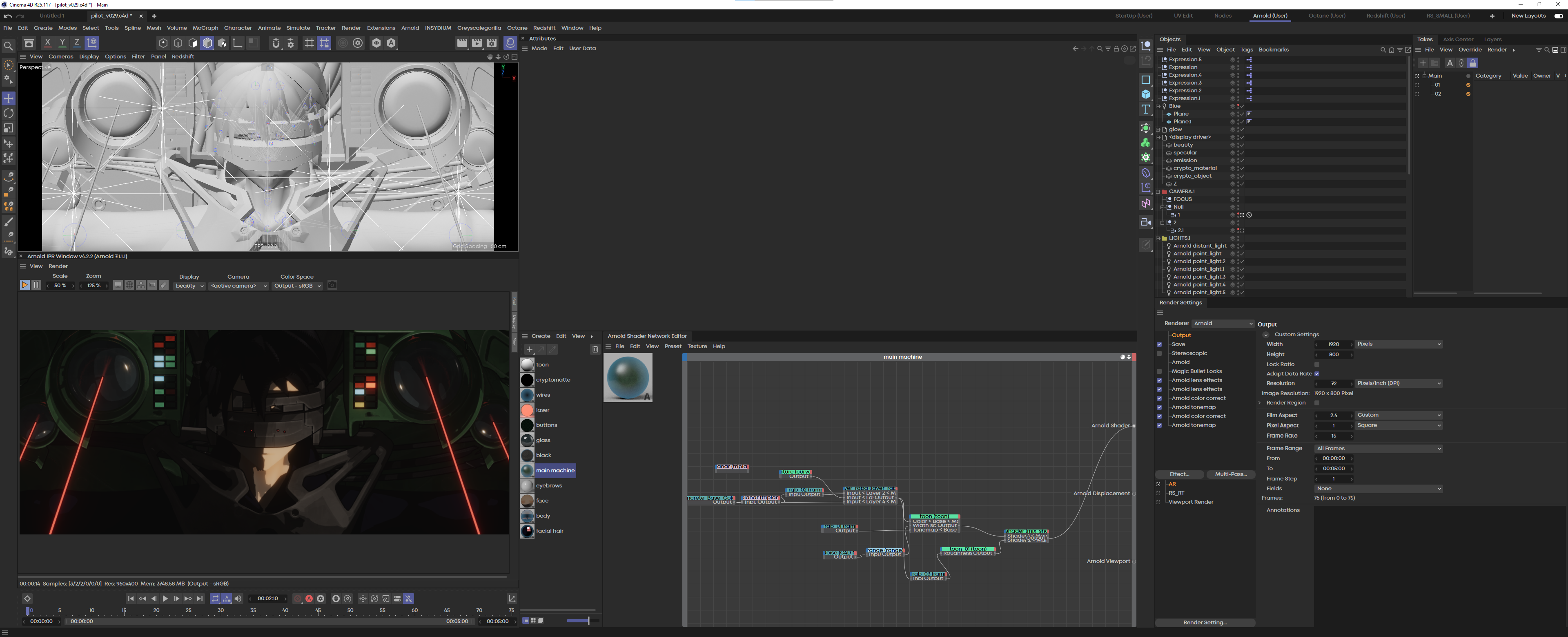Start the Arnold IPR render
The width and height of the screenshot is (1568, 637).
coord(24,285)
